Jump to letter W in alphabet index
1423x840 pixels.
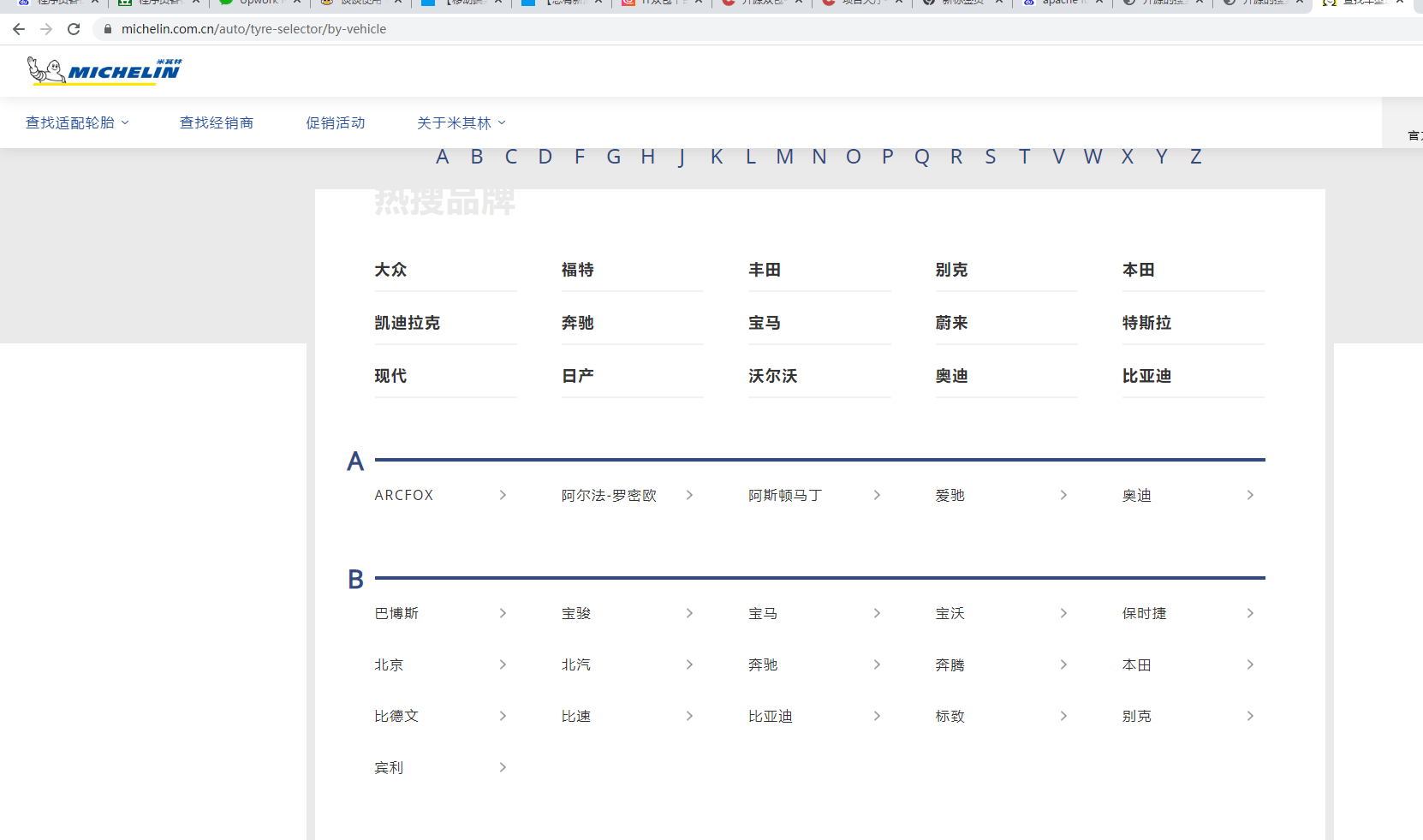click(x=1093, y=157)
